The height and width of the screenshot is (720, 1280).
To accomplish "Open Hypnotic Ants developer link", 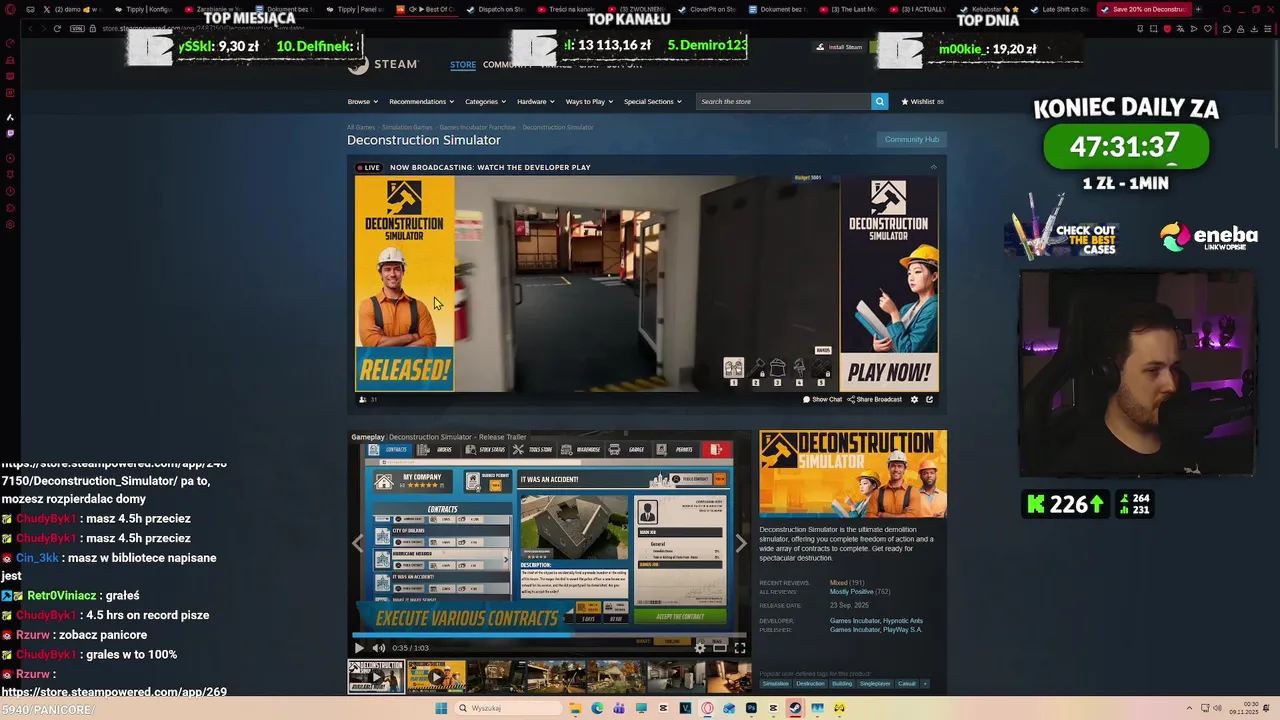I will pyautogui.click(x=903, y=621).
